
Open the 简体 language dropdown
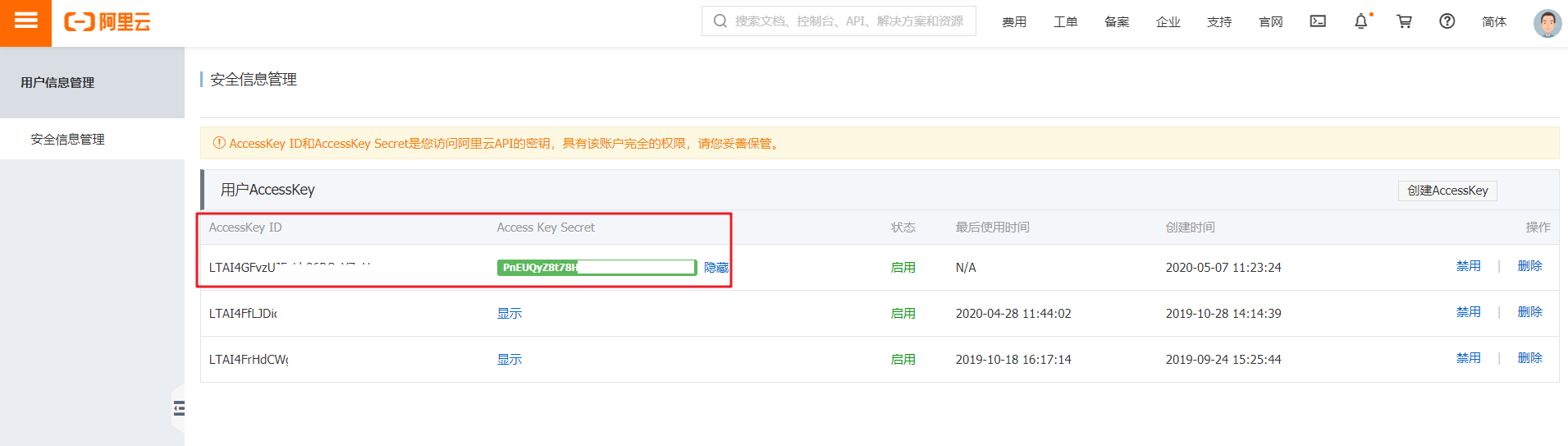pyautogui.click(x=1493, y=22)
